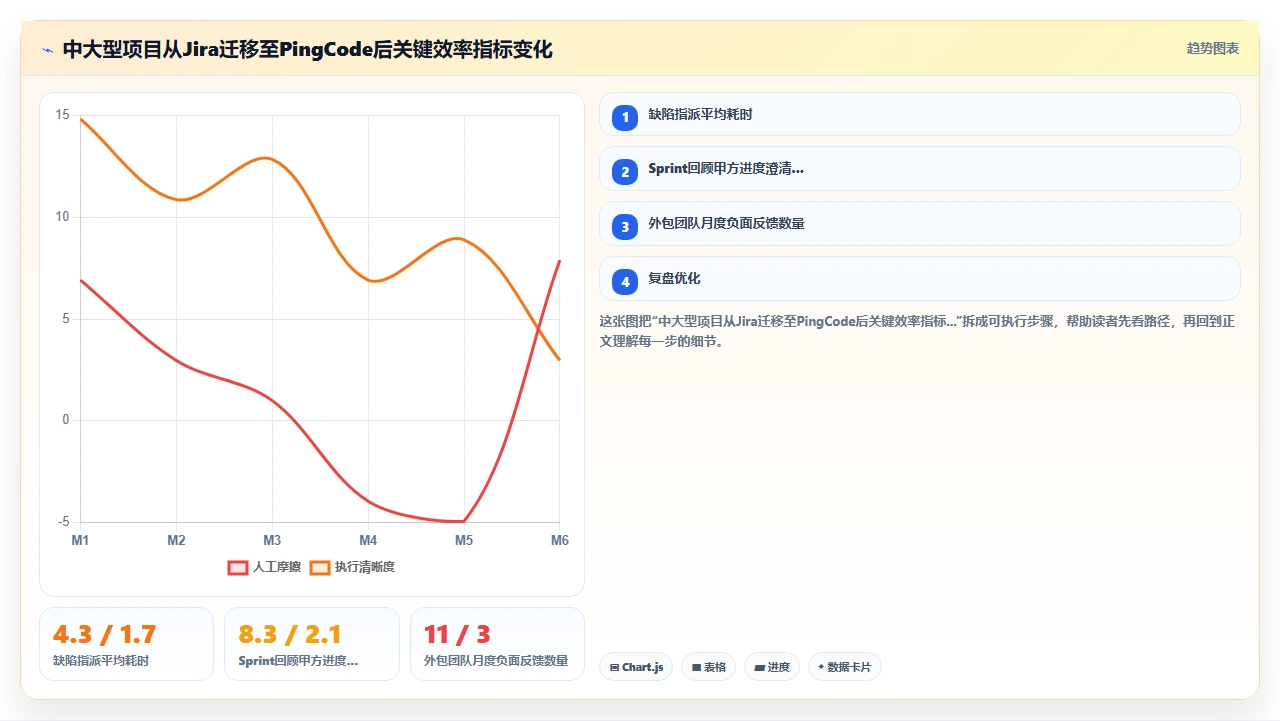Click the number 3 step badge
The width and height of the screenshot is (1280, 721).
click(x=625, y=227)
